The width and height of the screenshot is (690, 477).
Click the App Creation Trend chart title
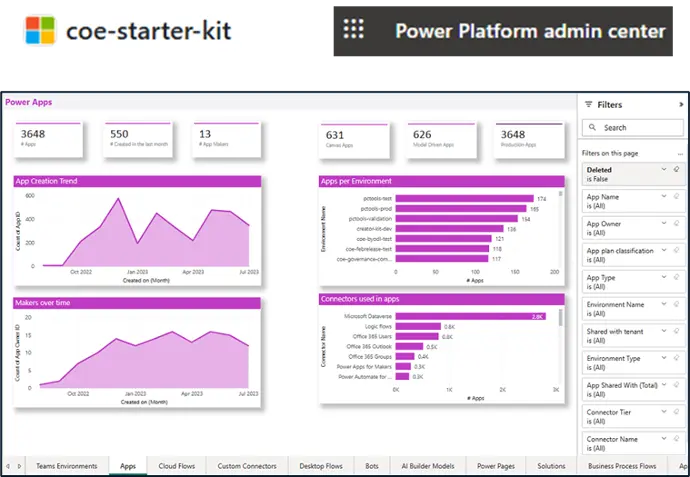pyautogui.click(x=46, y=181)
